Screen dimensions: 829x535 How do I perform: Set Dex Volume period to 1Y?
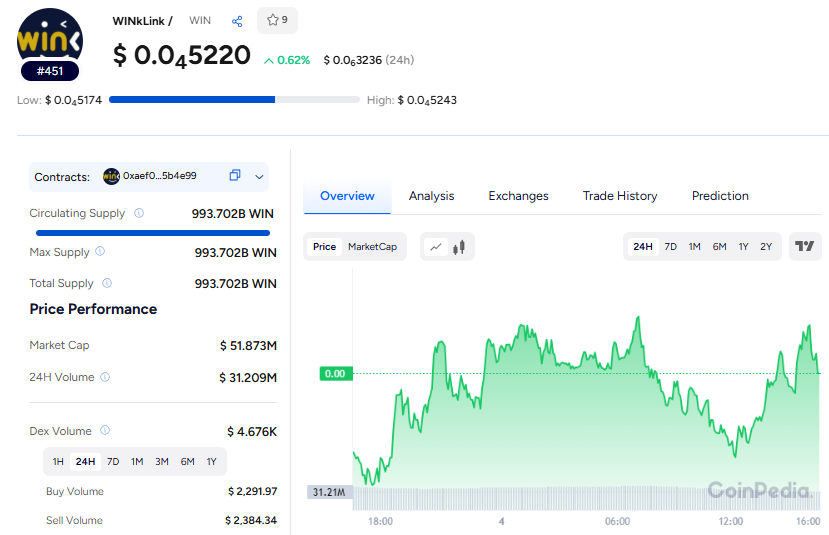pyautogui.click(x=211, y=462)
